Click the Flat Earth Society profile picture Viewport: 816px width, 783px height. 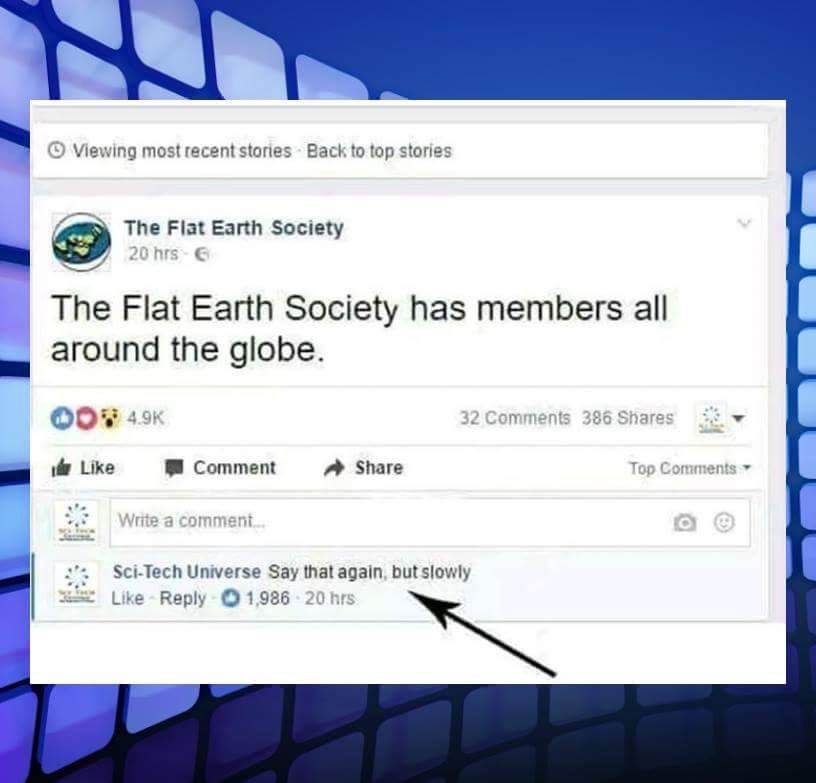tap(81, 242)
